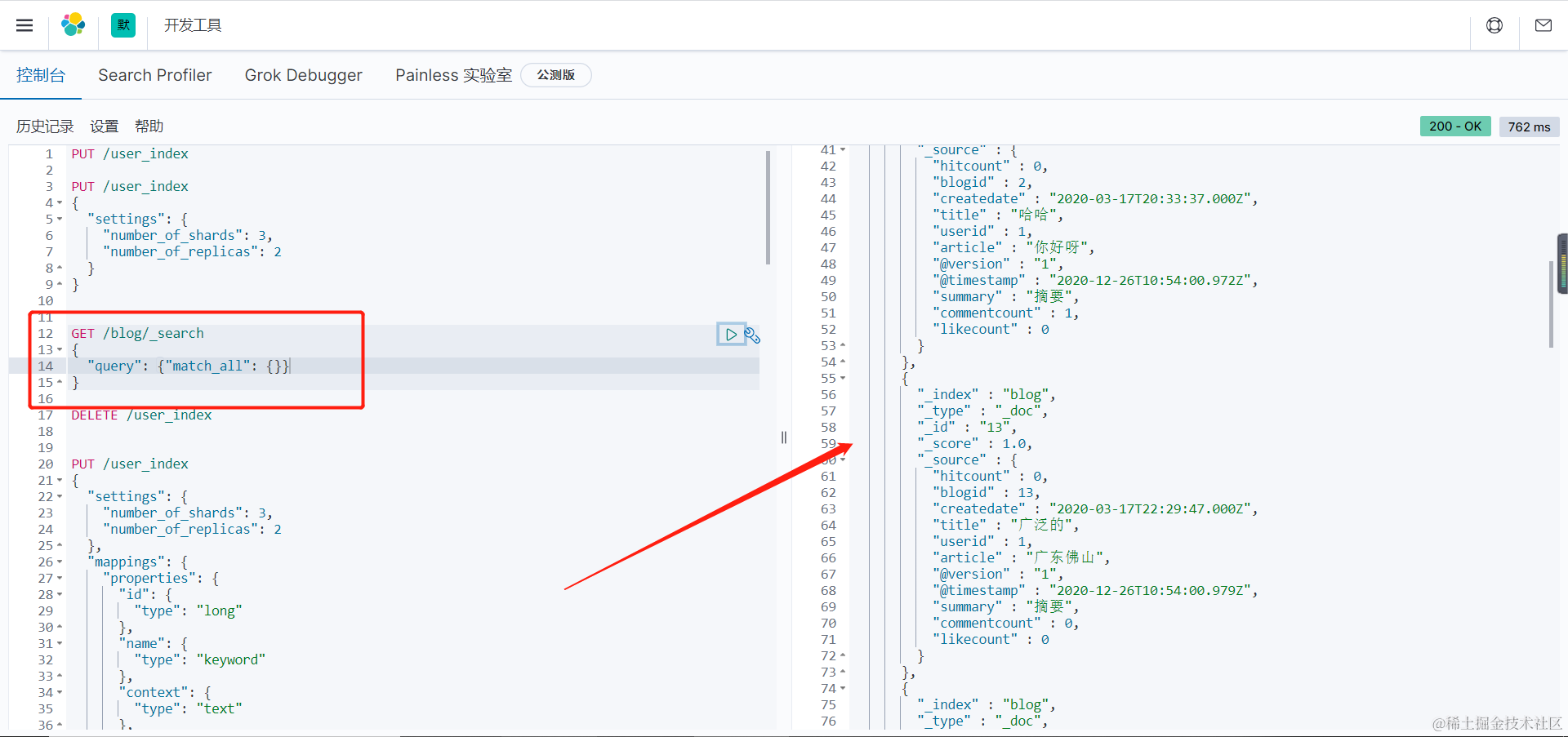Image resolution: width=1568 pixels, height=737 pixels.
Task: Click the "_id" : "13" response line
Action: (967, 427)
